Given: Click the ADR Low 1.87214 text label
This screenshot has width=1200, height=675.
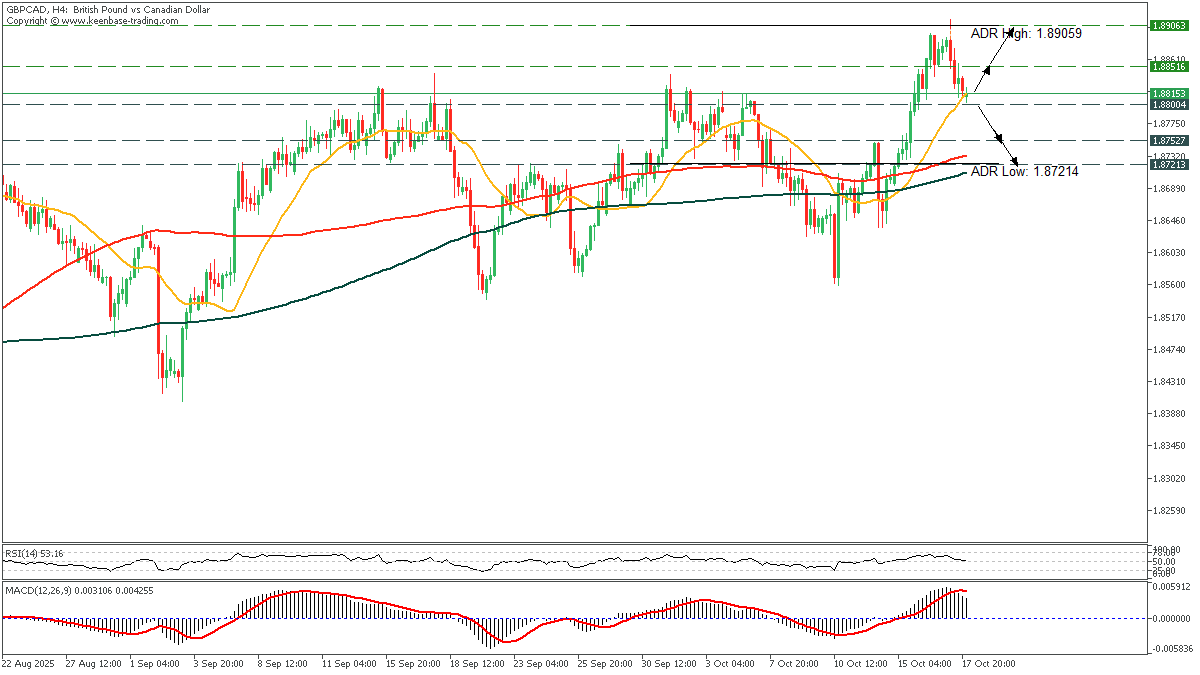Looking at the screenshot, I should pyautogui.click(x=1024, y=172).
